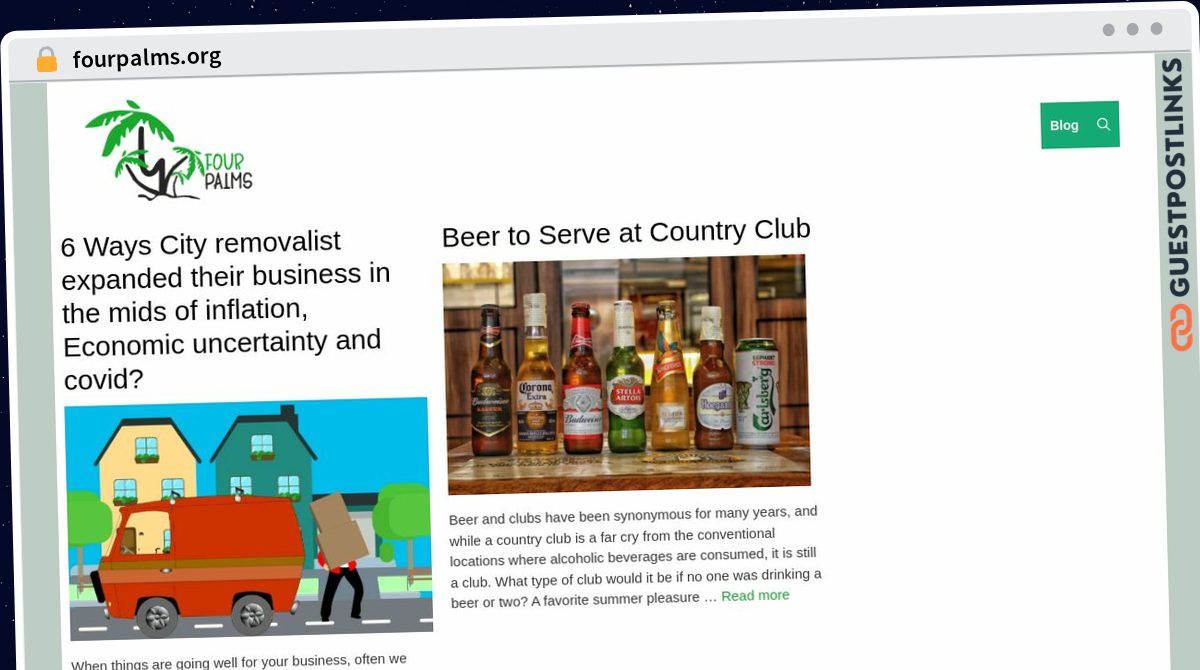Open the Blog menu item
1200x670 pixels.
[1064, 125]
